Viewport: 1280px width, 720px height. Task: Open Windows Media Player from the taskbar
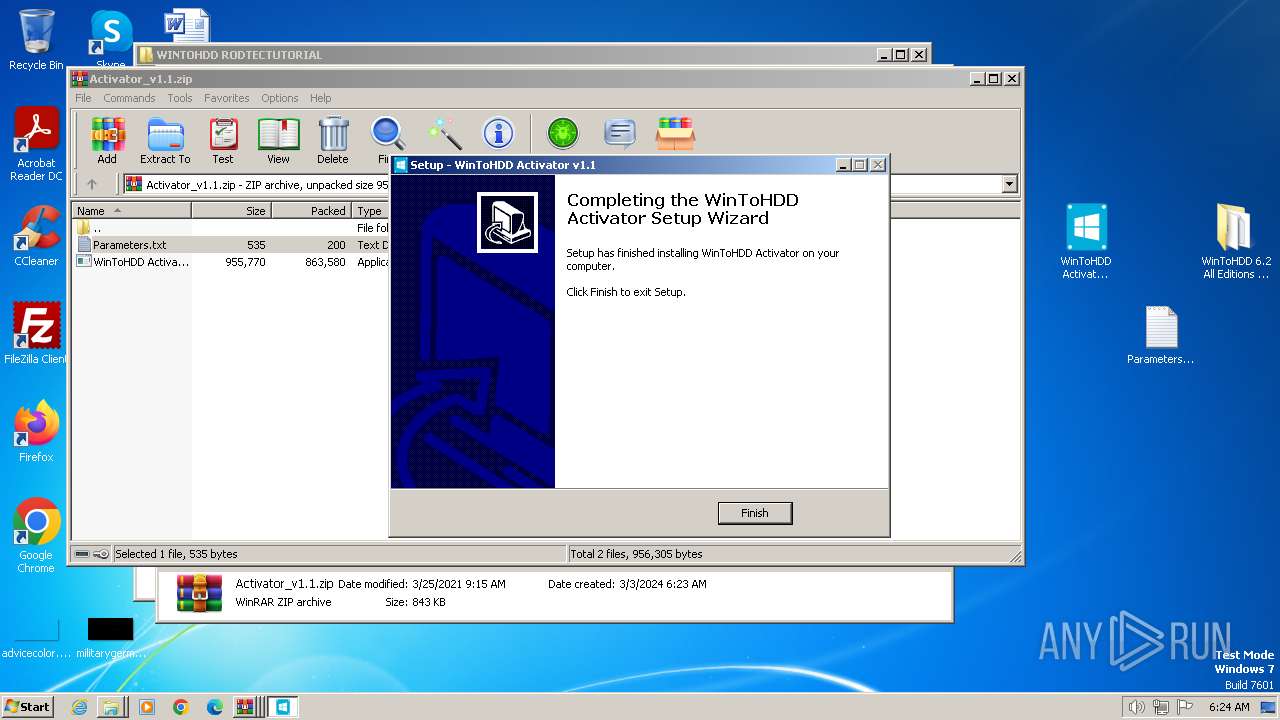point(147,707)
